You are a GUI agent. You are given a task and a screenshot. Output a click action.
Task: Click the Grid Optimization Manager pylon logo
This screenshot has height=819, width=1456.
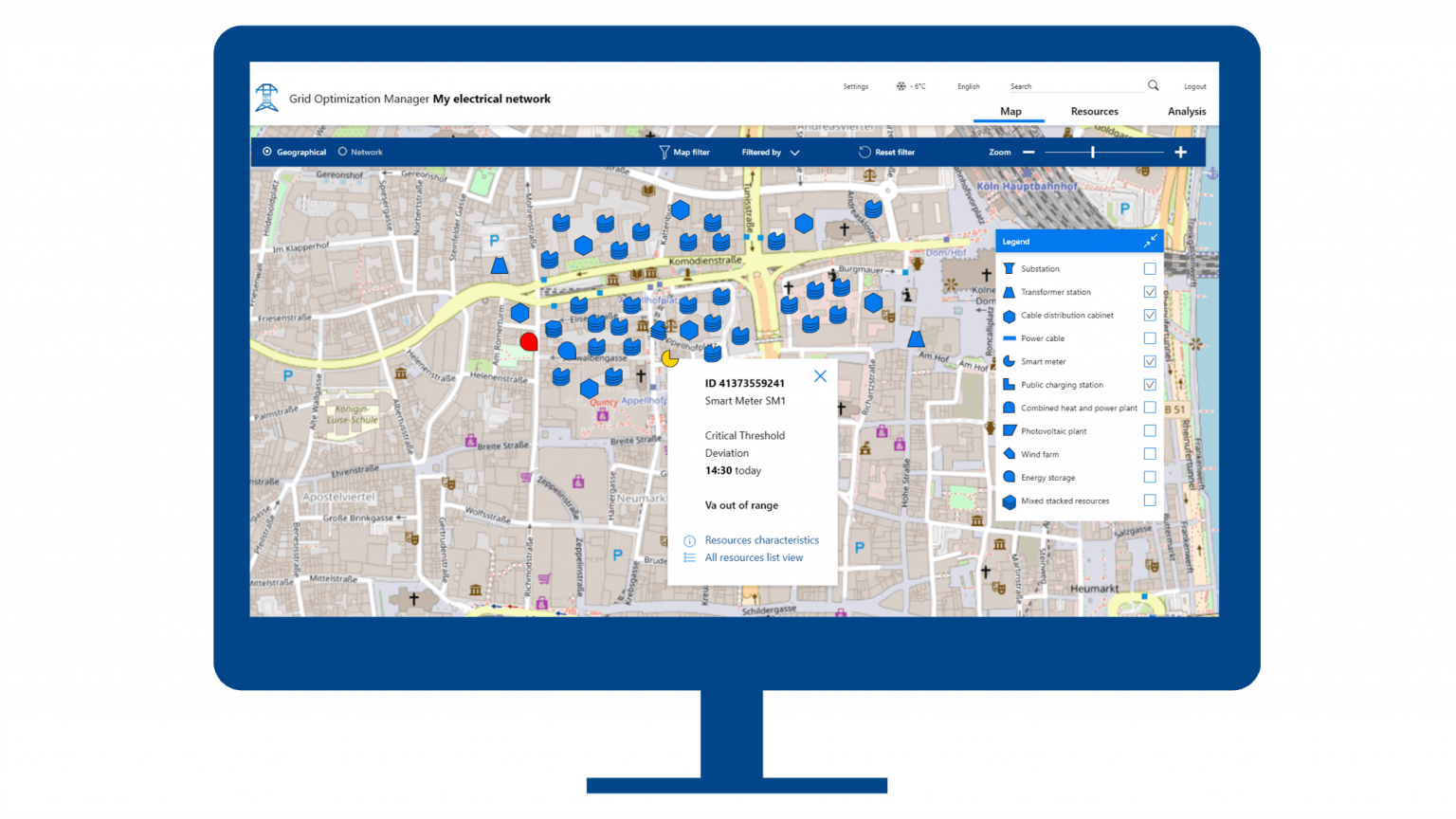[x=266, y=96]
